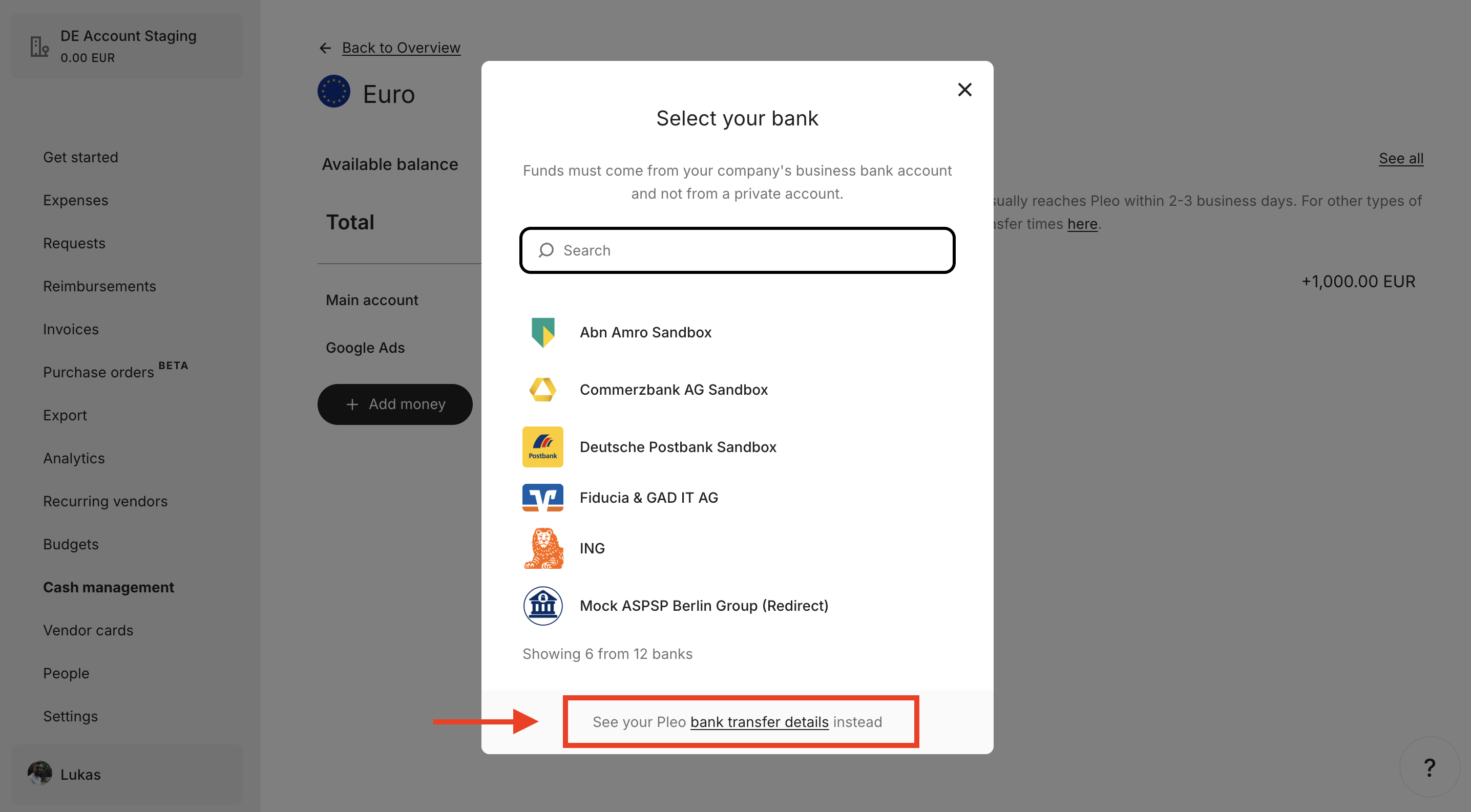Image resolution: width=1471 pixels, height=812 pixels.
Task: Open See all transfers link
Action: tap(1401, 158)
